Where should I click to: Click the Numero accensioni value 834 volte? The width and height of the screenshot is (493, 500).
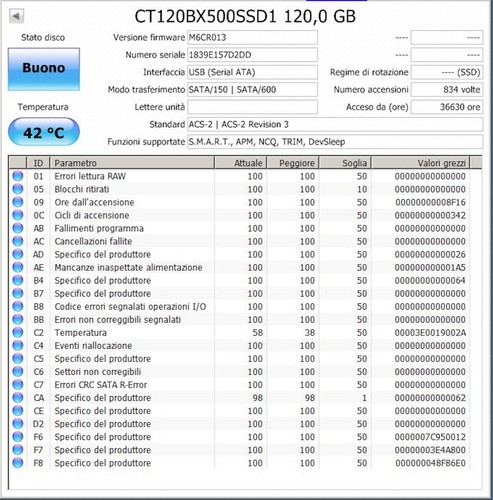(447, 89)
